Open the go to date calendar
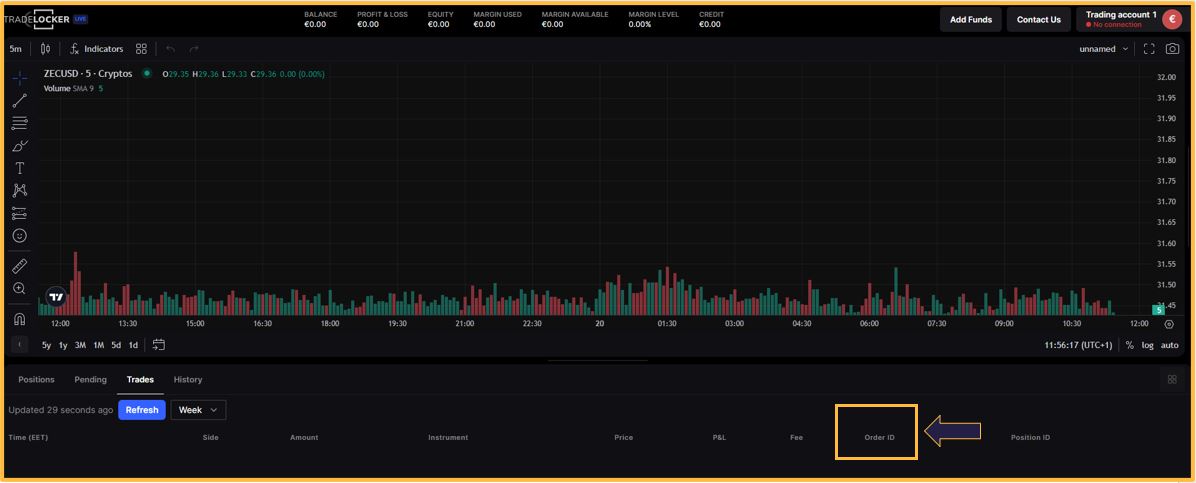 click(159, 345)
